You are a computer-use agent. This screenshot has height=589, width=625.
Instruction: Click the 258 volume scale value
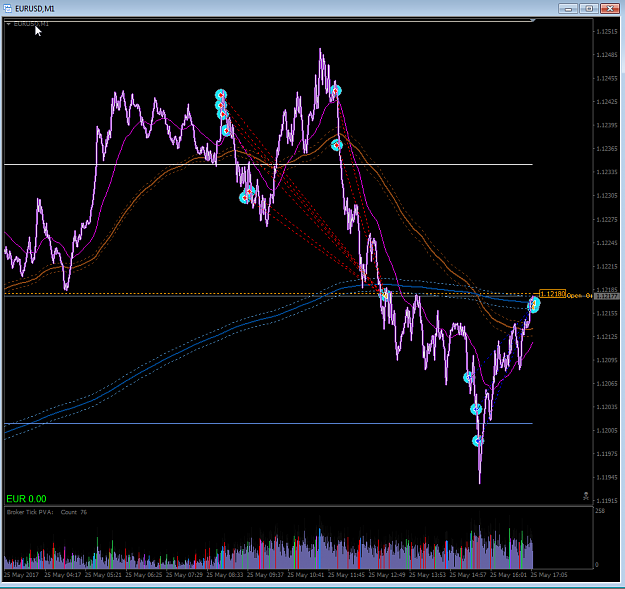click(600, 510)
